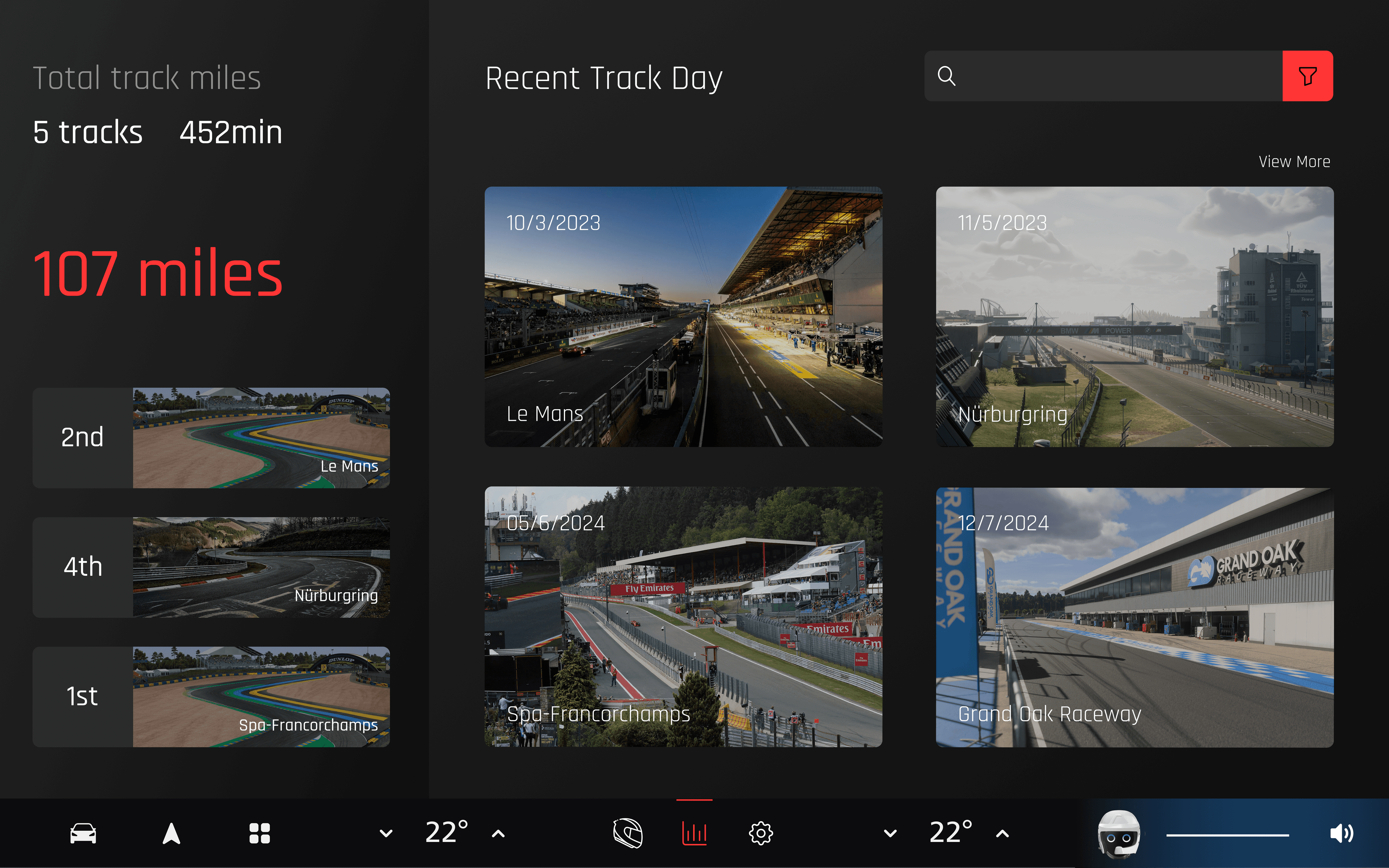Open the robot helmet assistant avatar
Viewport: 1389px width, 868px height.
click(1118, 834)
